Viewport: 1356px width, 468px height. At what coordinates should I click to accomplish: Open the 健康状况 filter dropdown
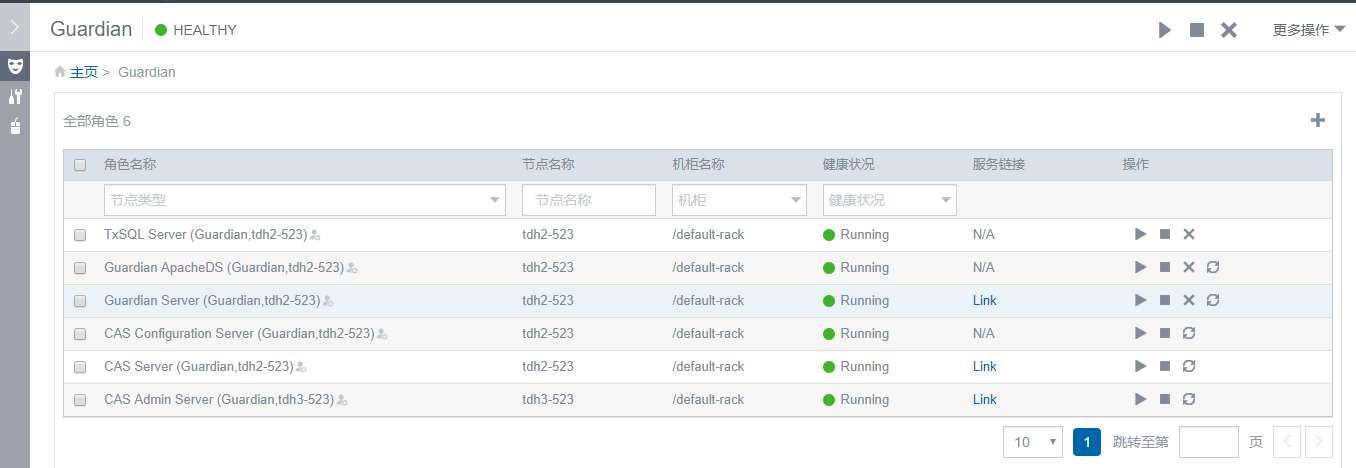point(889,200)
